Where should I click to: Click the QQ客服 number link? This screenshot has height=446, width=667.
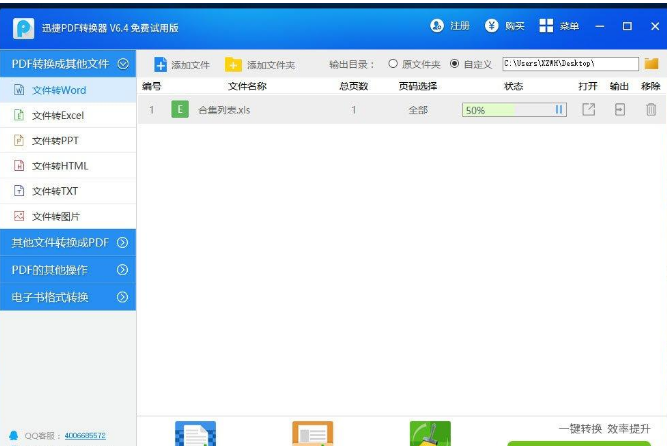click(x=85, y=436)
